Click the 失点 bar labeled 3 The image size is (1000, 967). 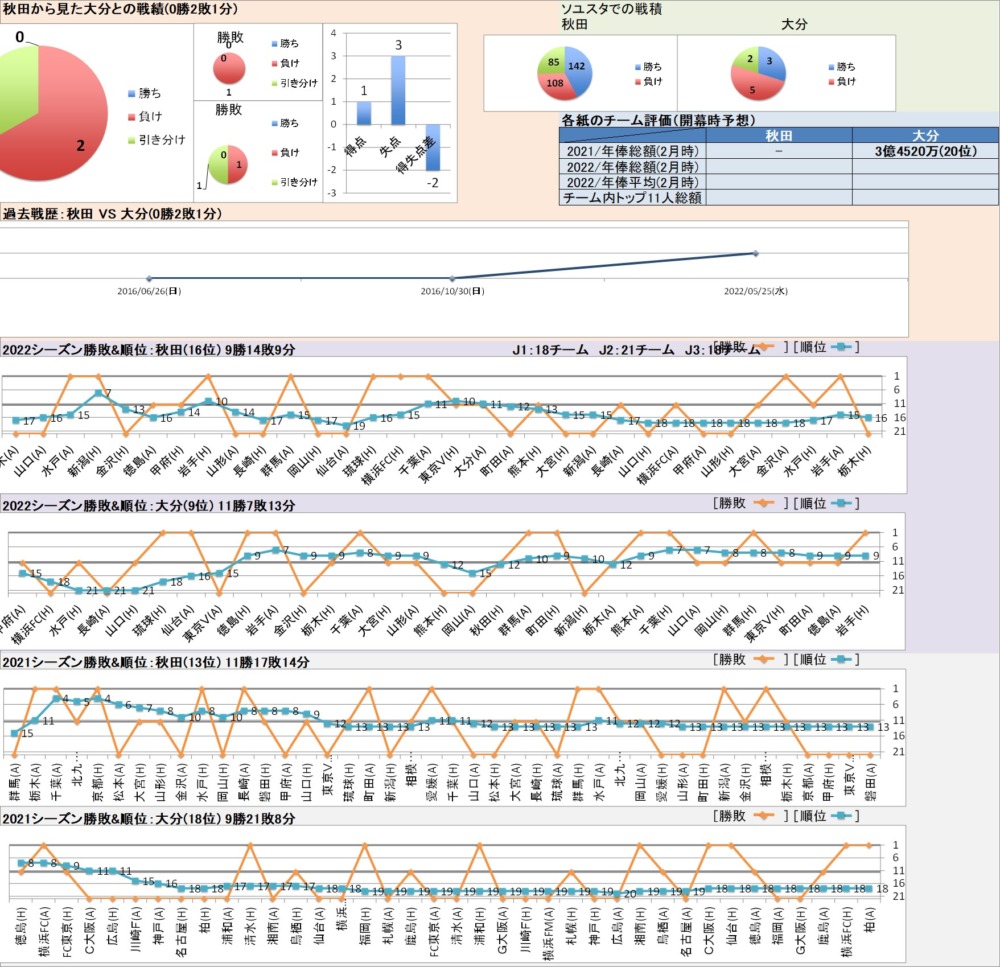click(397, 90)
